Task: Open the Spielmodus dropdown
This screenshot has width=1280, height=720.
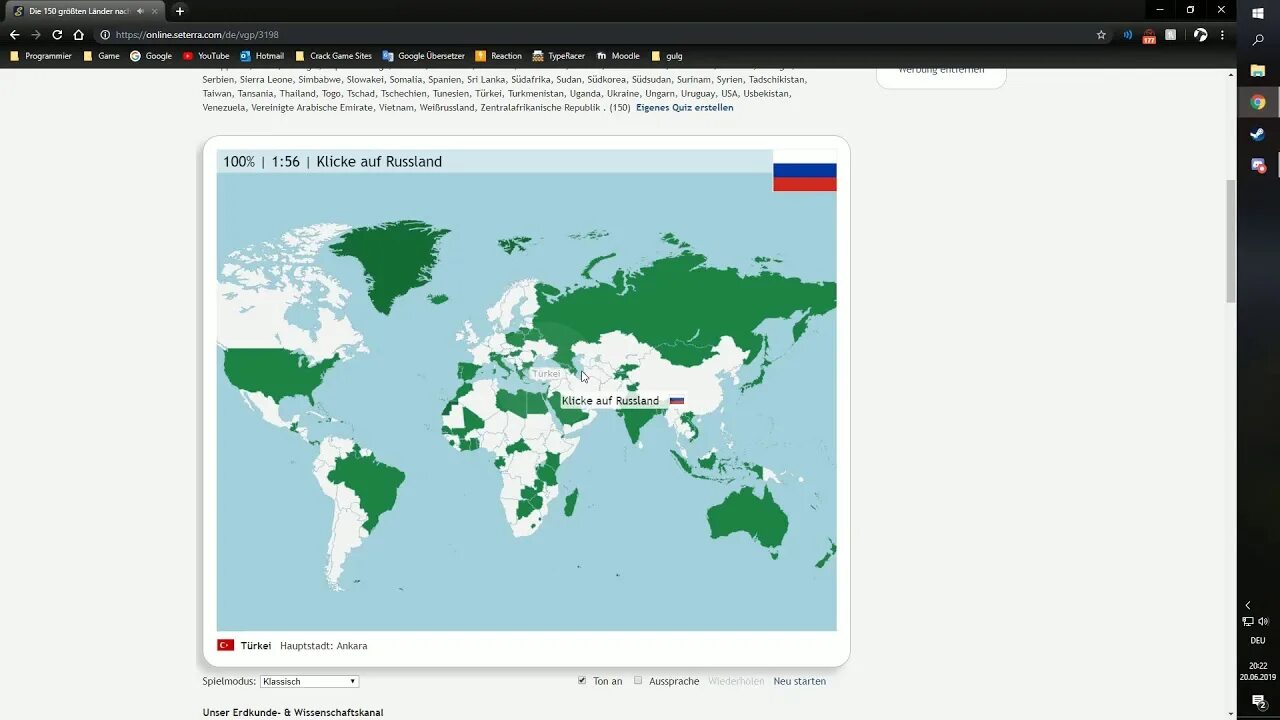Action: coord(308,681)
